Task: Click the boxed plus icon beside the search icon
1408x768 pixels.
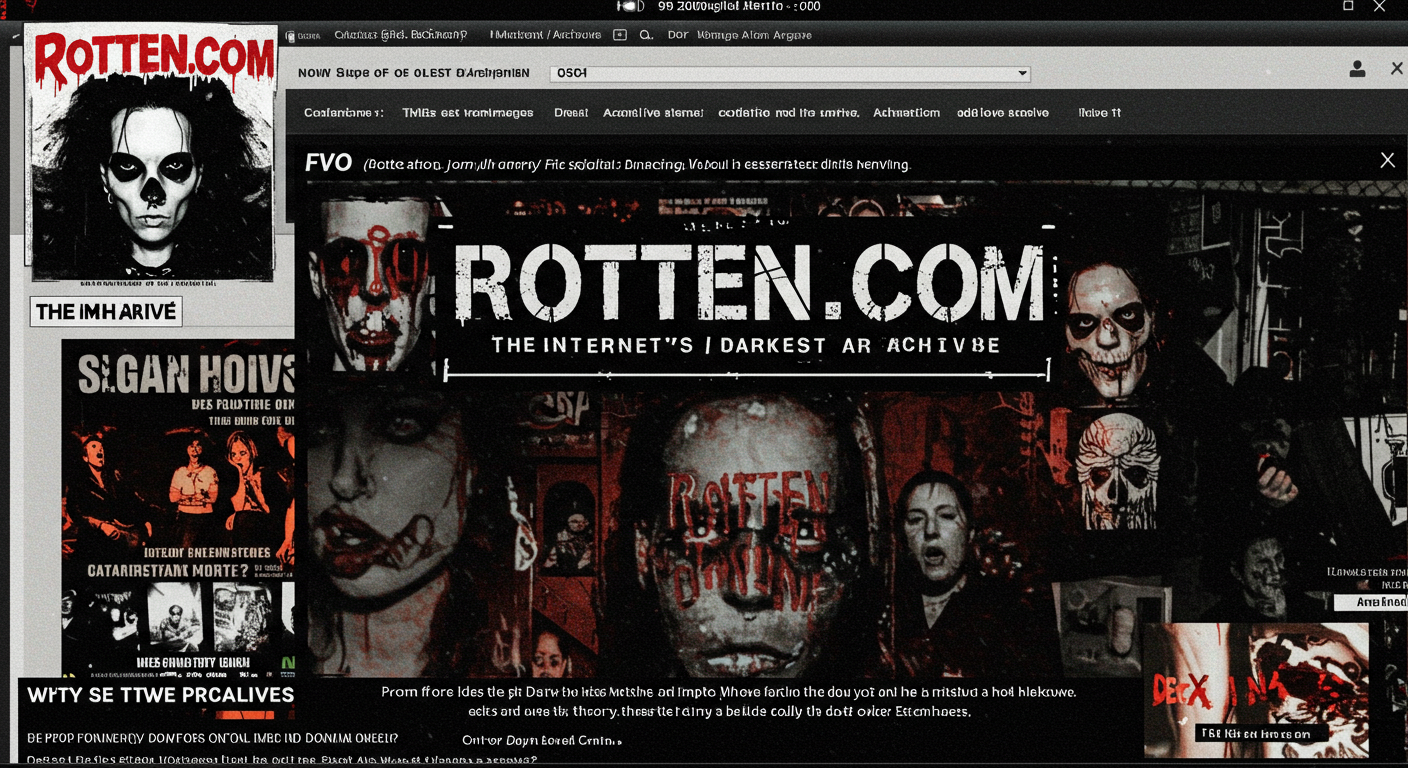Action: (x=620, y=35)
